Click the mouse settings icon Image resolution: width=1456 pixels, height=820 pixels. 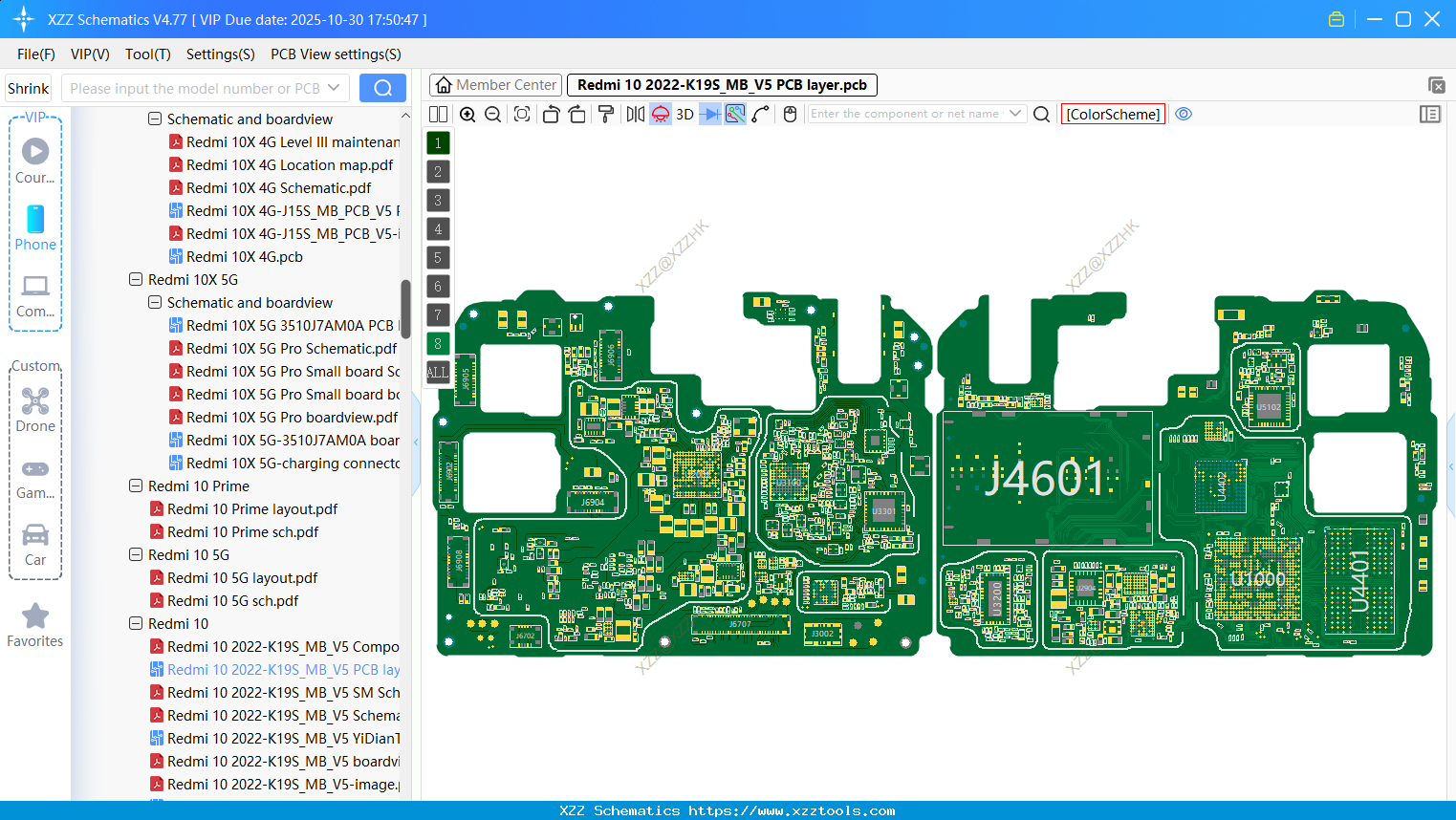(x=790, y=114)
